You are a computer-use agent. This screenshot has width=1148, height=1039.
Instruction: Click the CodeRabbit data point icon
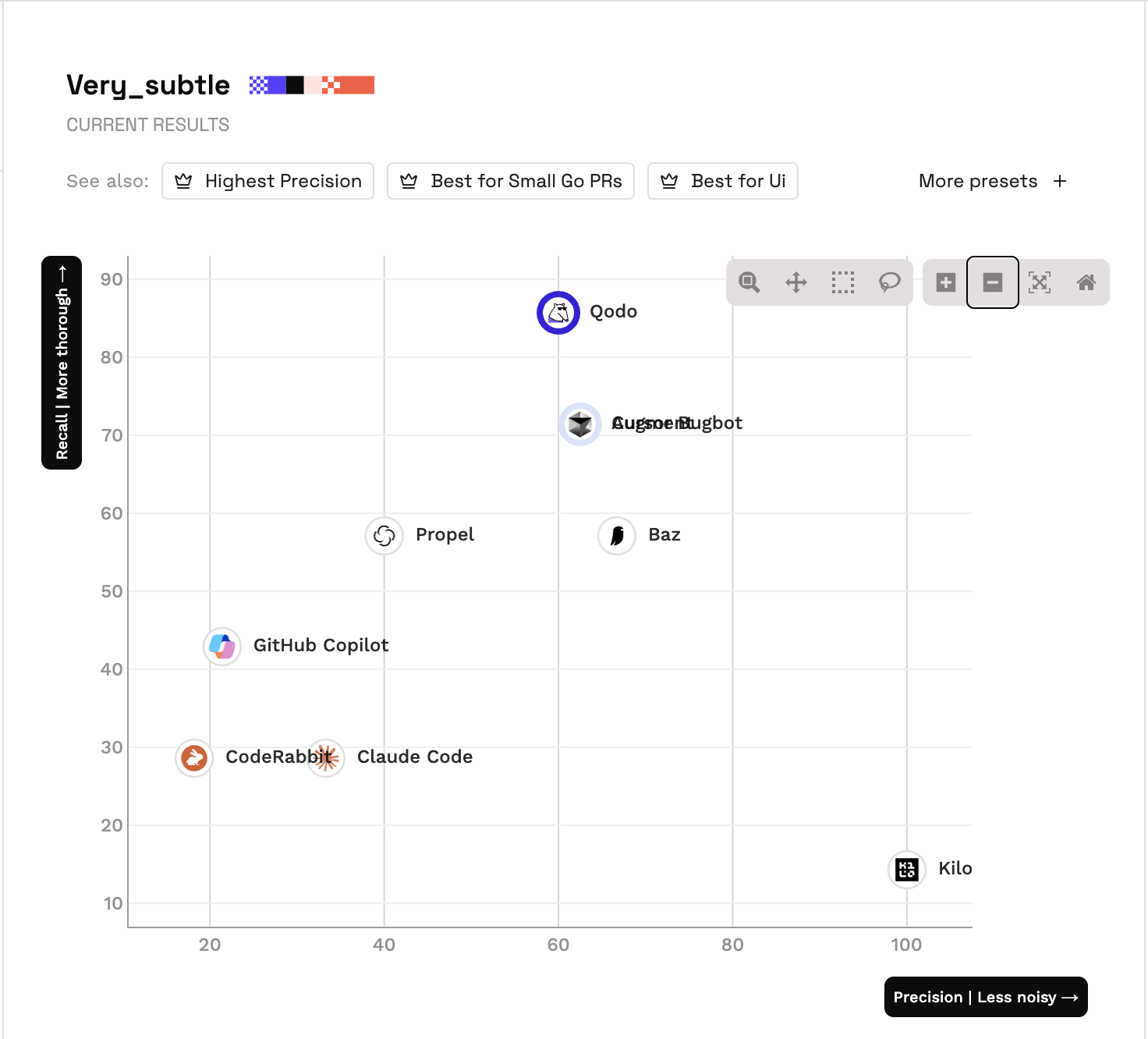tap(194, 757)
